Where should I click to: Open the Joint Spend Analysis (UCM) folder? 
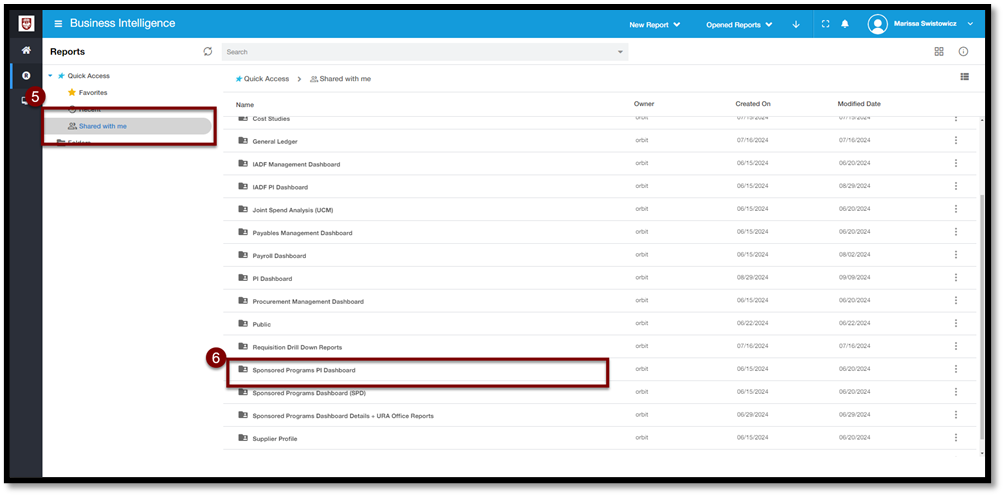point(293,210)
